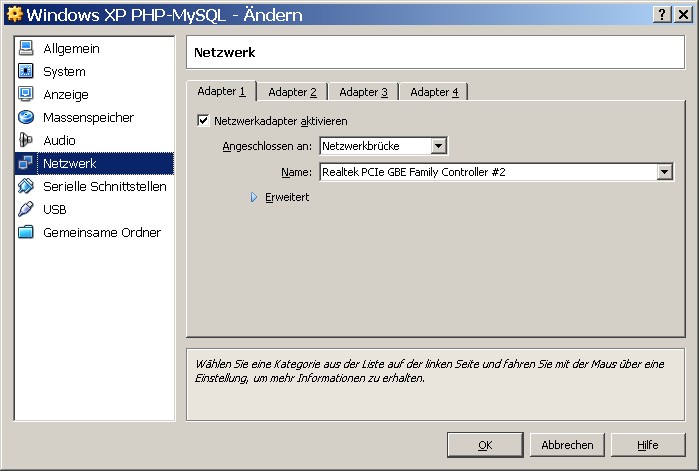699x471 pixels.
Task: Click the Audio speaker icon
Action: (26, 140)
